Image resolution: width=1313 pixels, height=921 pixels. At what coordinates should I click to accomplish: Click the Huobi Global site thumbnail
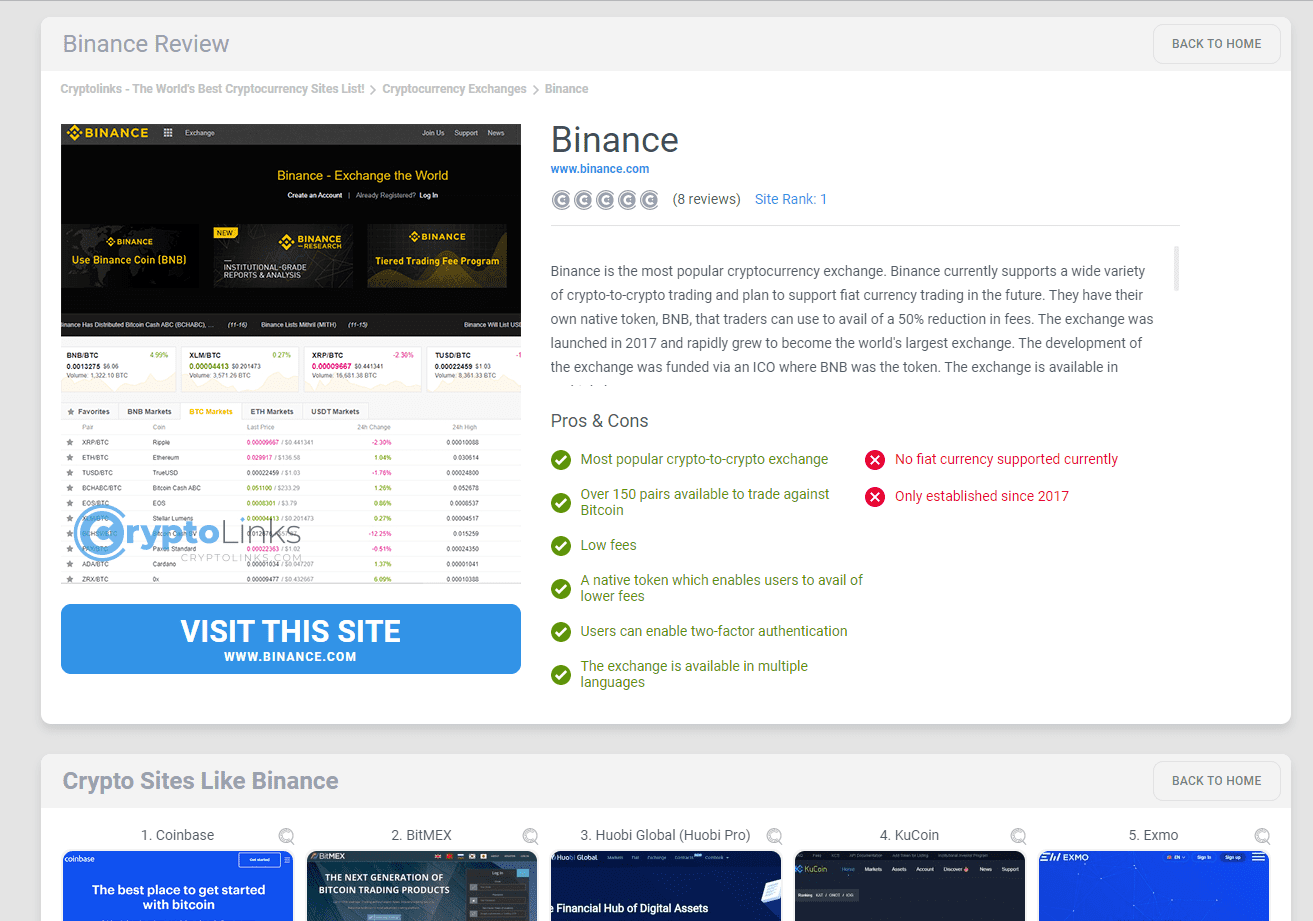(x=665, y=886)
